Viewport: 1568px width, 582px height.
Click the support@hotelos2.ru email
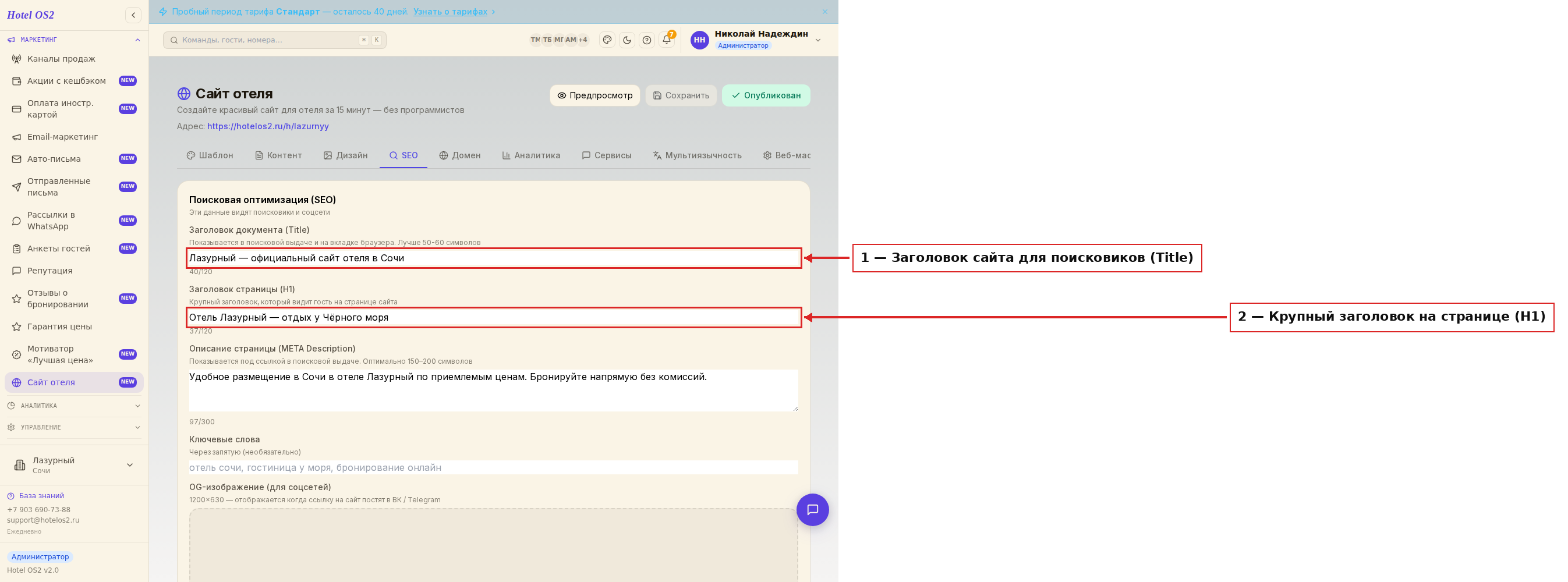[x=43, y=520]
